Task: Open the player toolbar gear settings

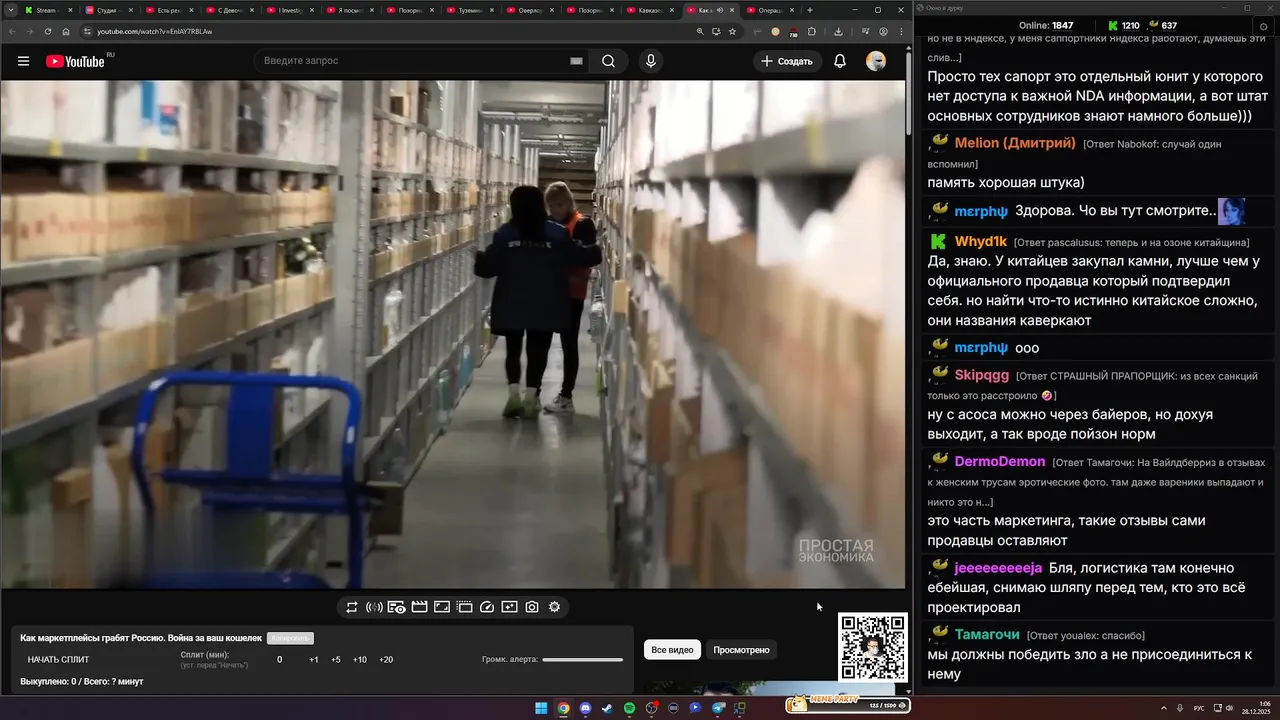Action: 555,607
